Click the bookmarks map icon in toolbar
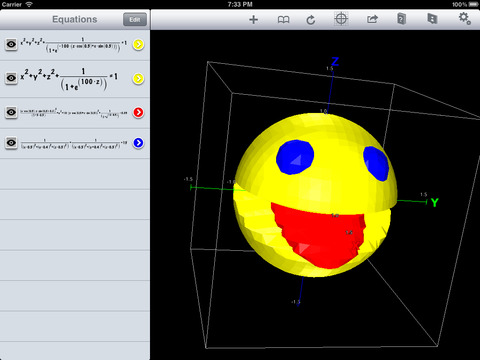Viewport: 480px width, 360px height. click(x=432, y=19)
